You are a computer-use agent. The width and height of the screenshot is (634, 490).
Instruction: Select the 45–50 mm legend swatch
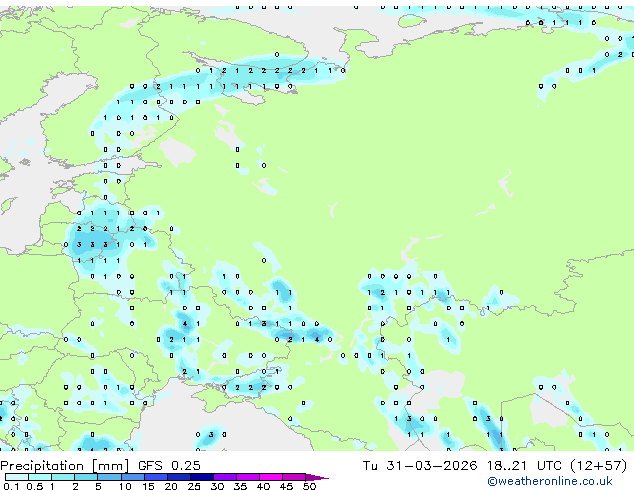294,477
